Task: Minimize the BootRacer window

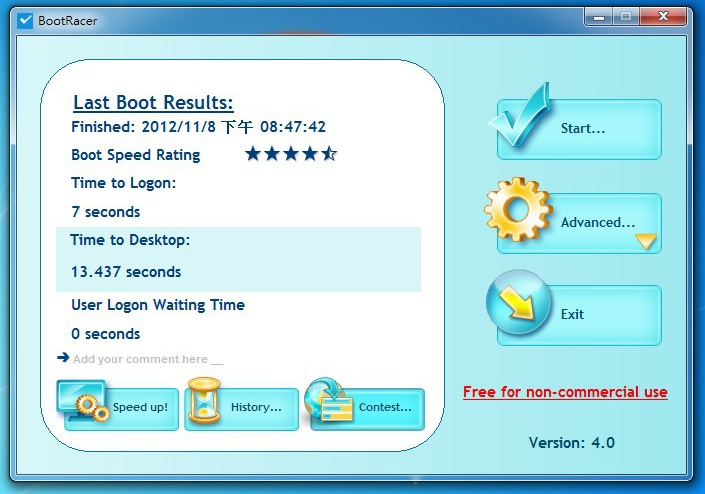Action: coord(598,17)
